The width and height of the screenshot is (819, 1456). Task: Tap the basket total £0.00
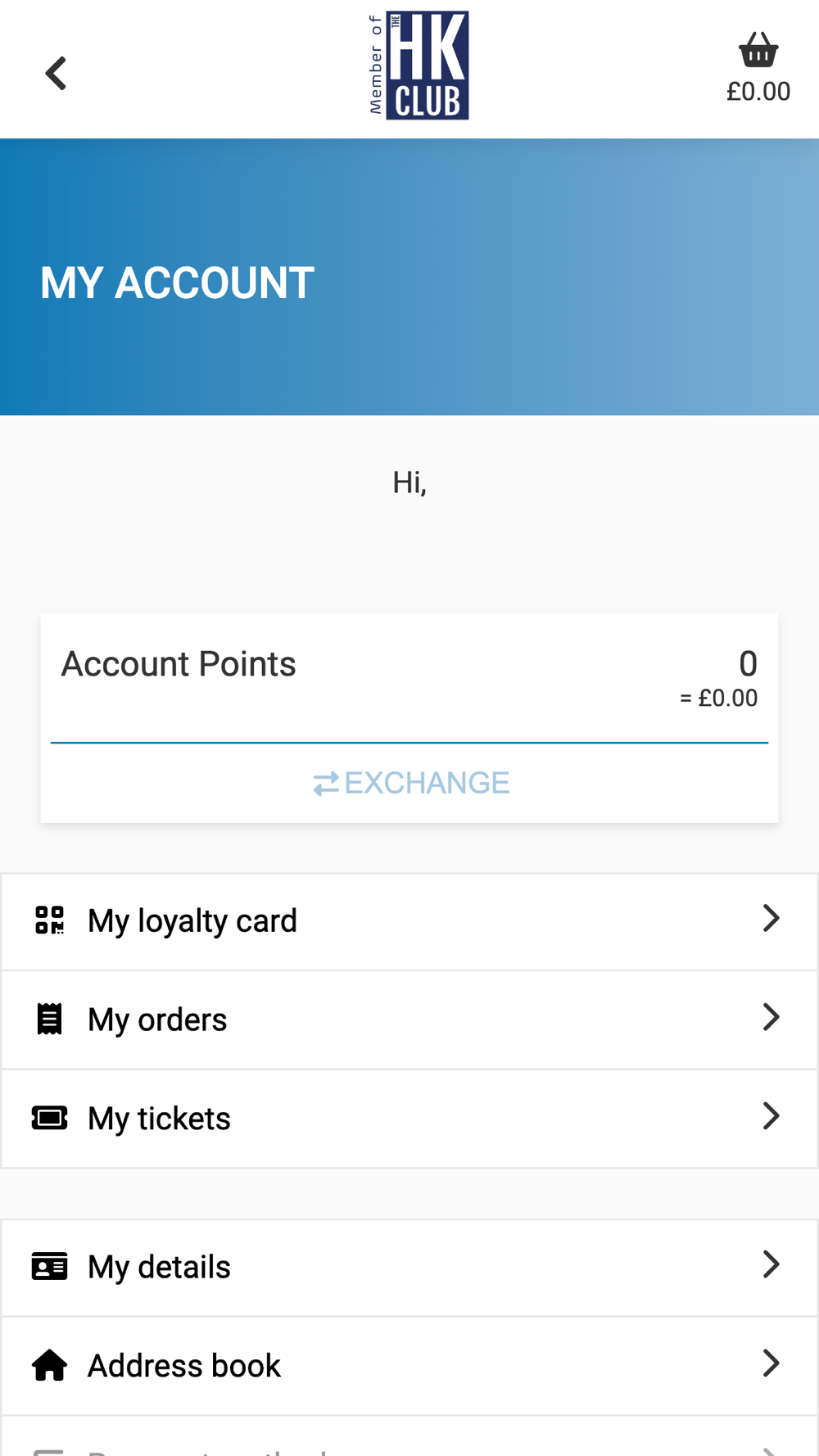click(758, 92)
